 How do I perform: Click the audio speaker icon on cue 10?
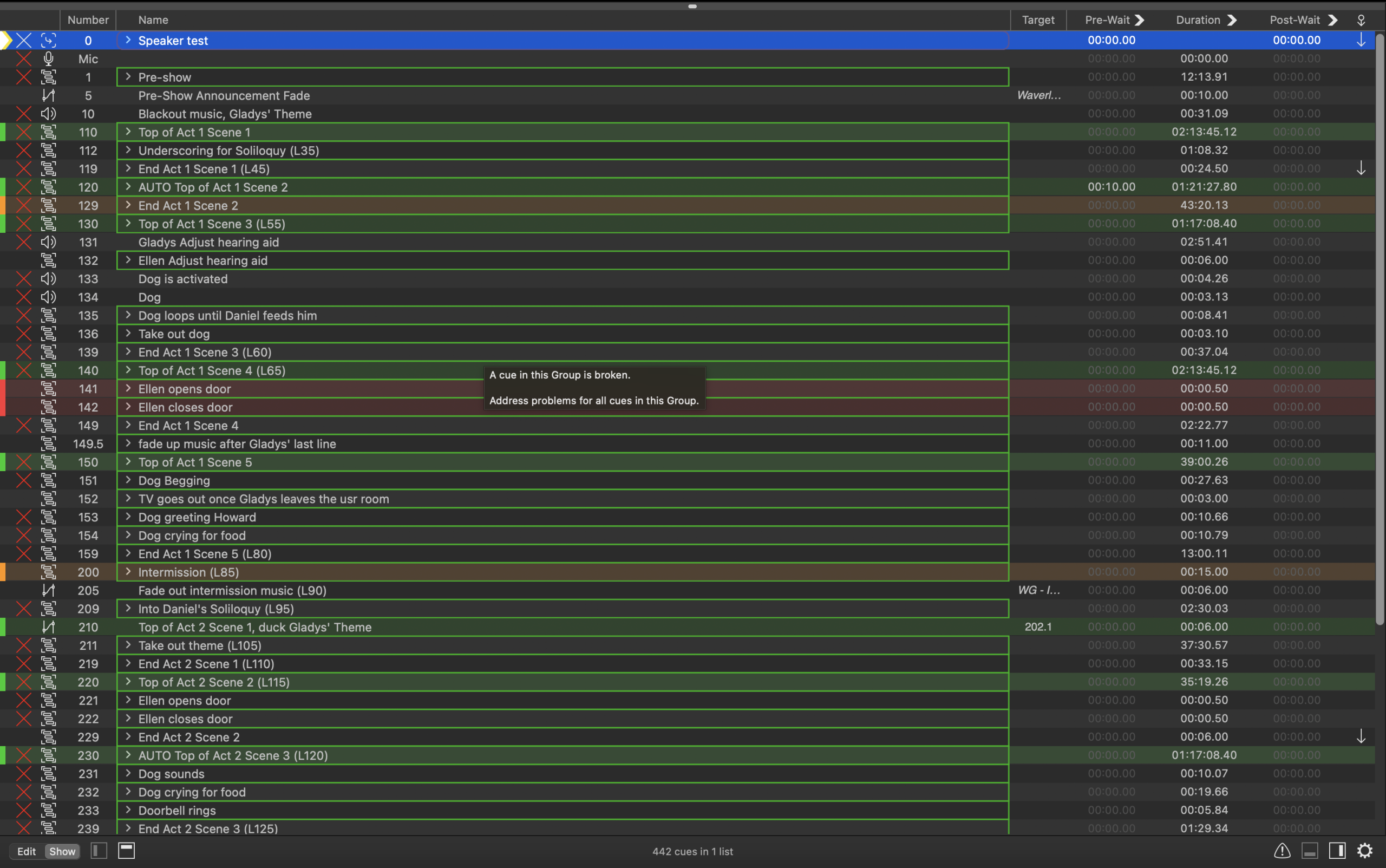tap(49, 114)
